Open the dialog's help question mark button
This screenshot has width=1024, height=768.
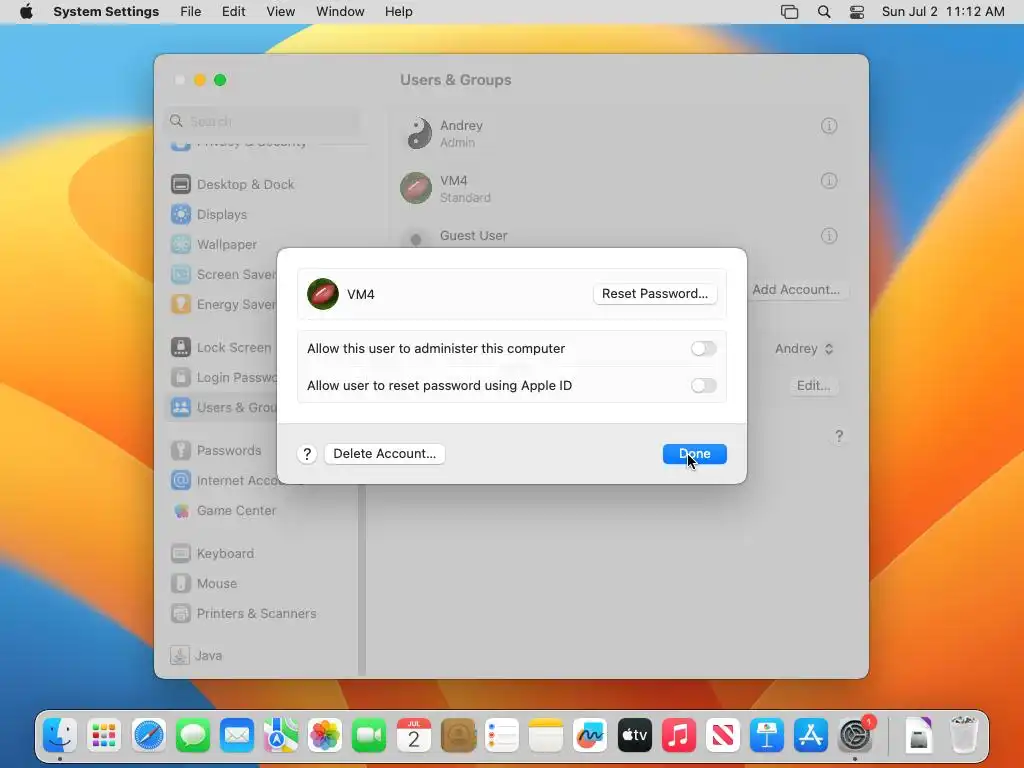[307, 454]
